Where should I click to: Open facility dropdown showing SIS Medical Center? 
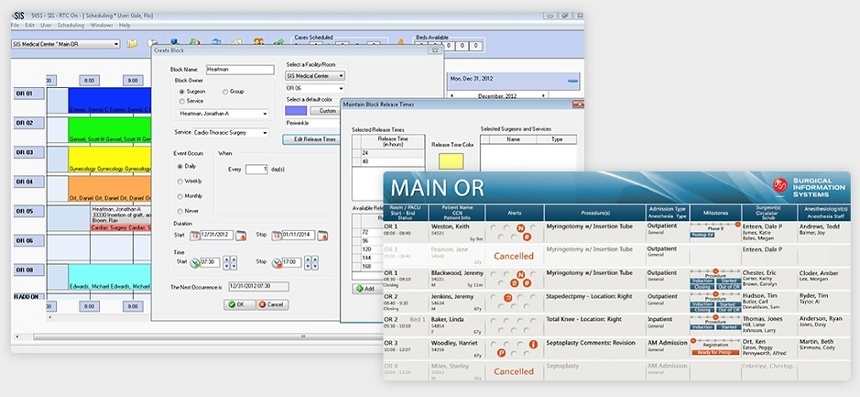pos(315,76)
